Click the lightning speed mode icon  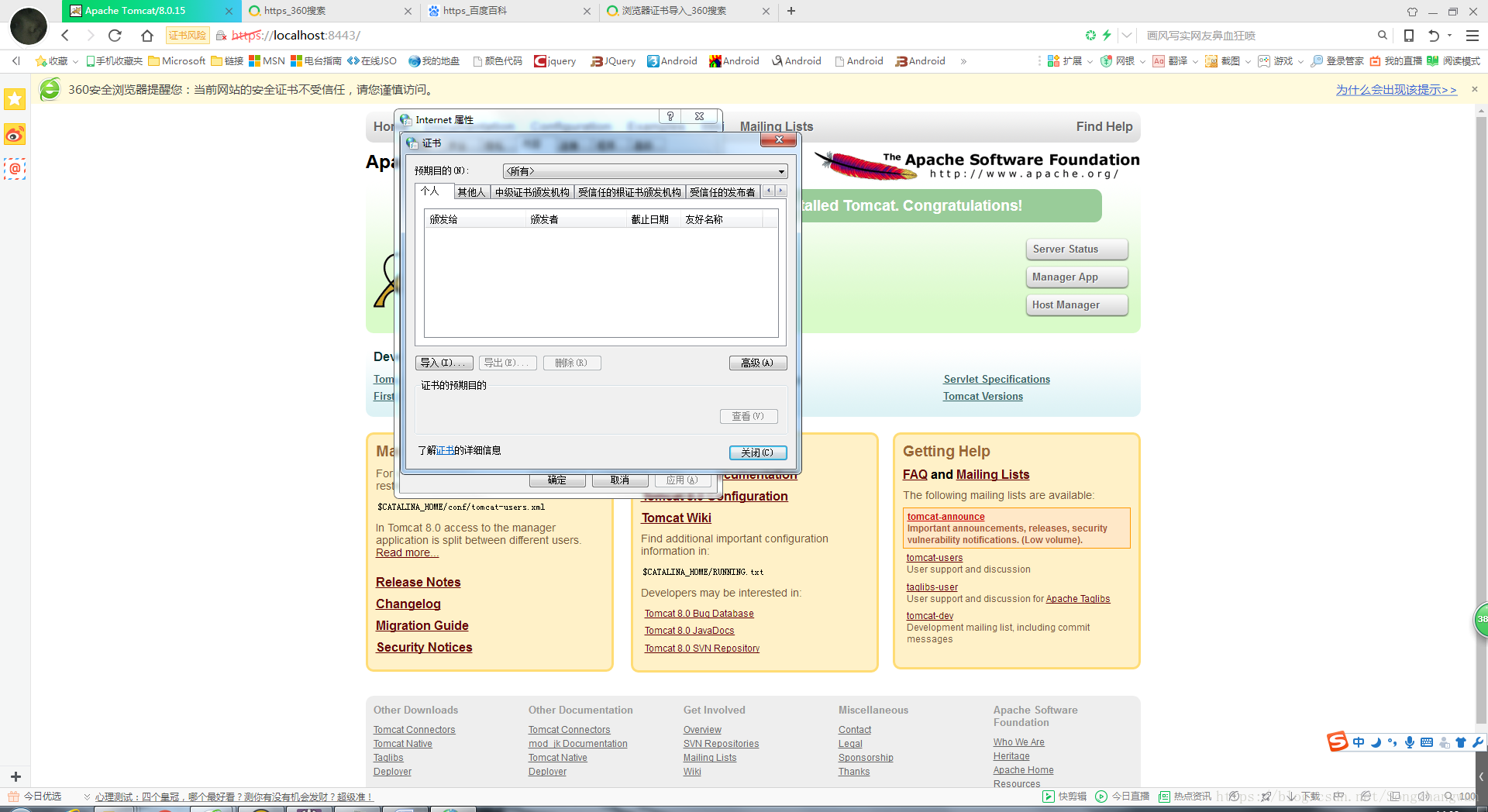[x=1107, y=35]
